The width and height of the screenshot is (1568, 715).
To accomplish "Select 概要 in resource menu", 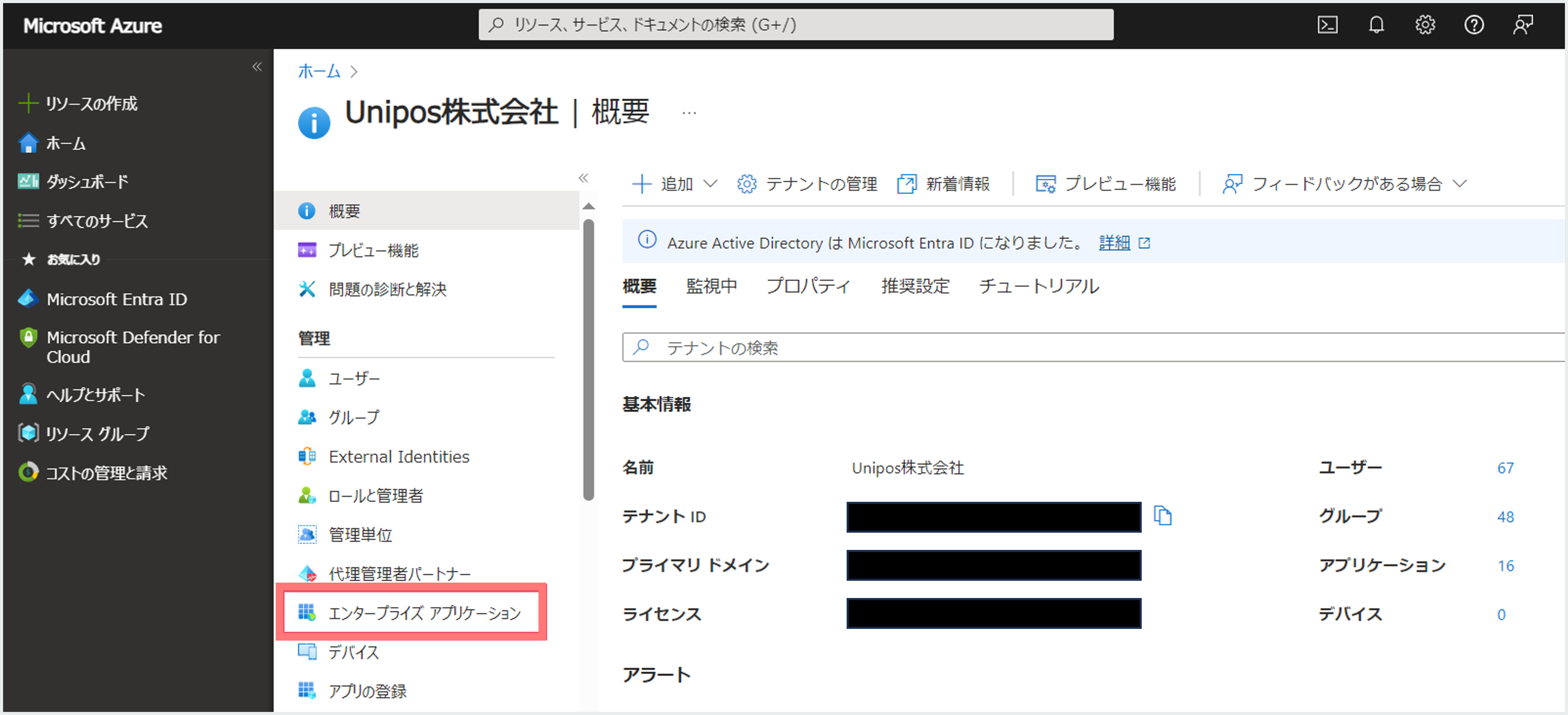I will click(426, 211).
